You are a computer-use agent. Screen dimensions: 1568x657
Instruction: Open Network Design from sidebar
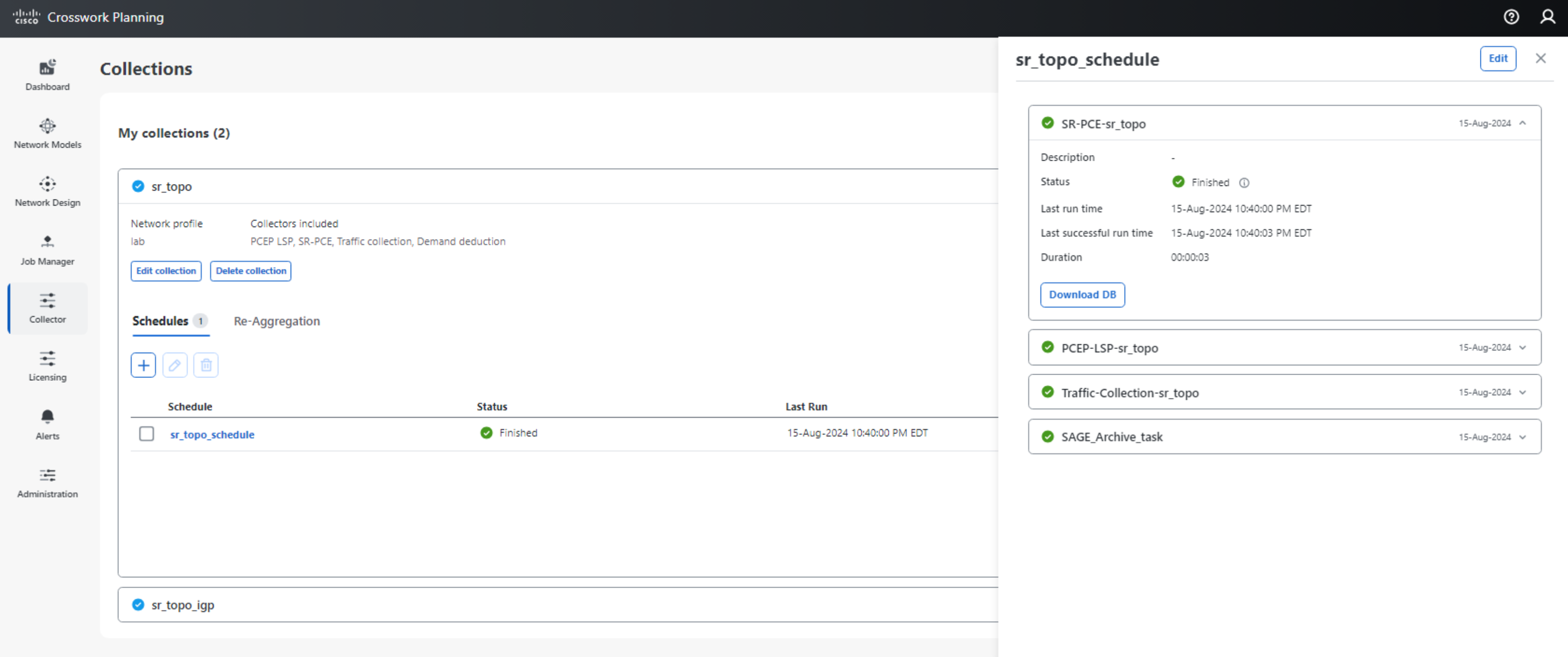(x=48, y=191)
